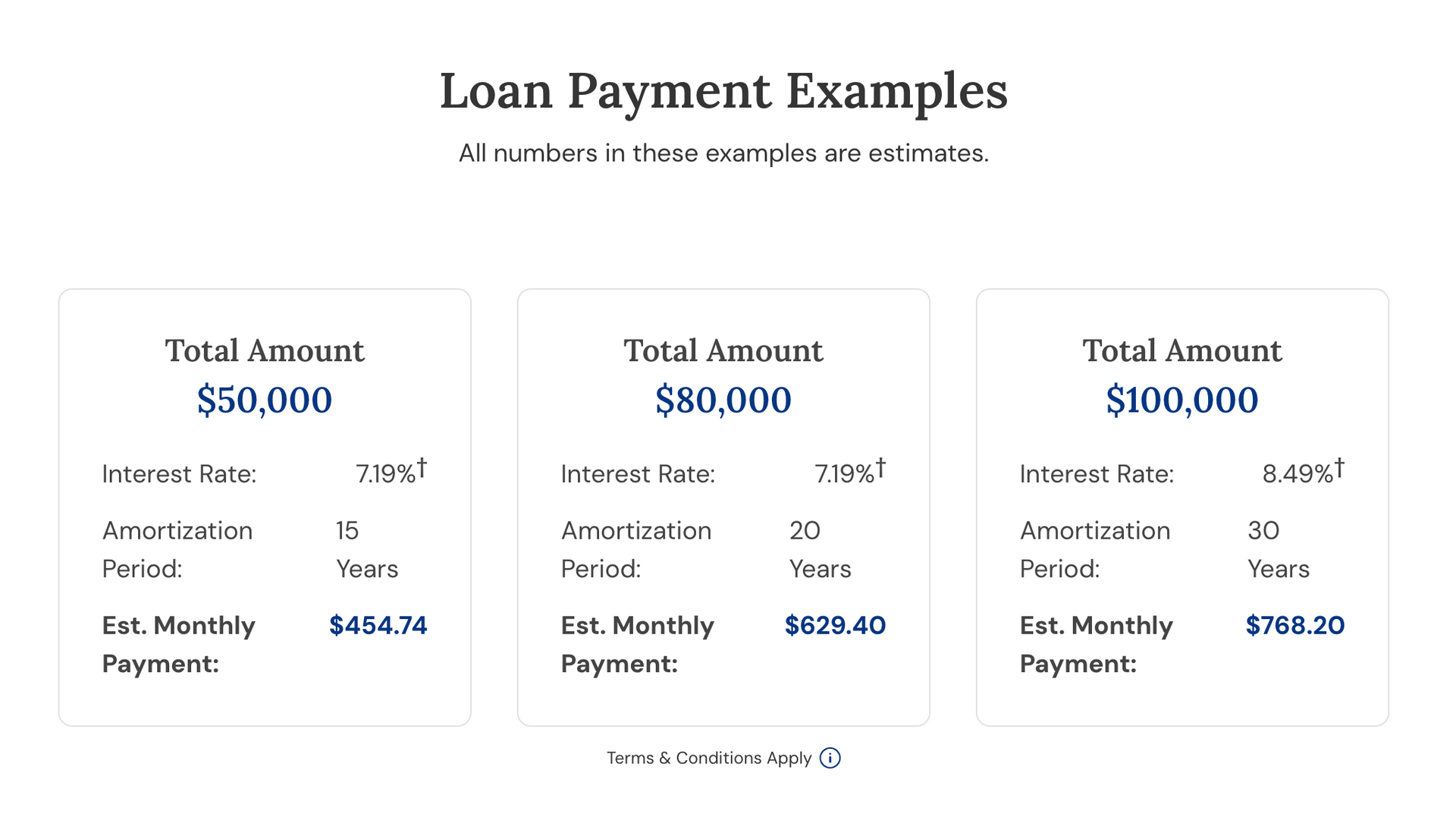1456x833 pixels.
Task: Click the dagger footnote beside the $80,000 rate
Action: pos(881,467)
